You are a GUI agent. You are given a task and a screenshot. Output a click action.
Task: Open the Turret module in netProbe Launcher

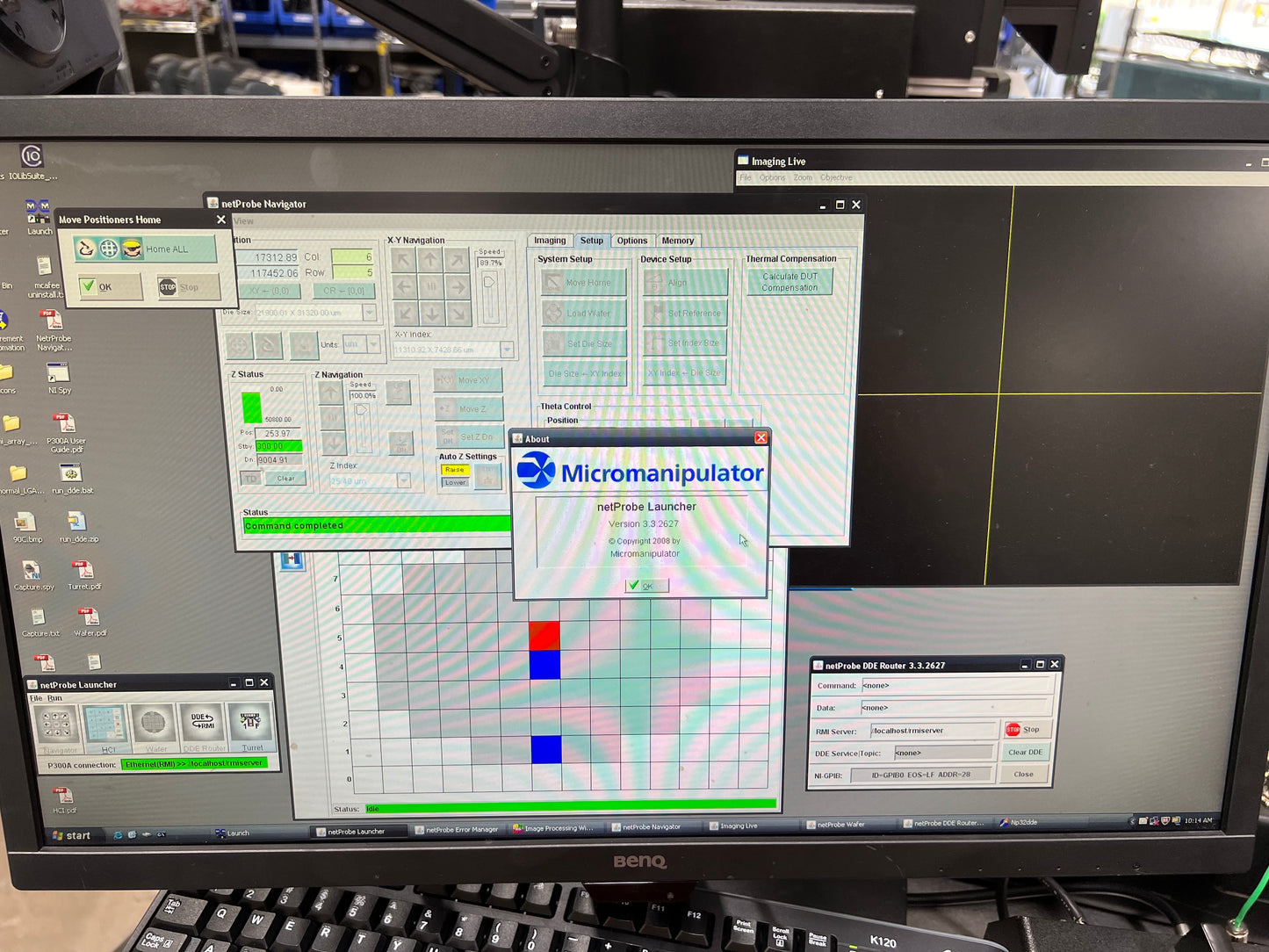(251, 726)
